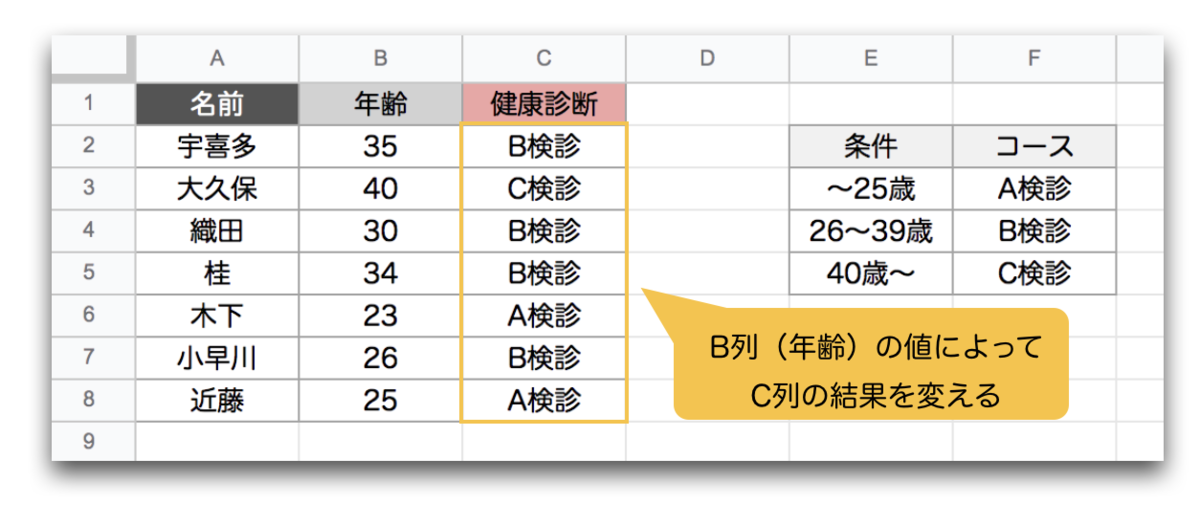Select cell containing 木下
This screenshot has width=1200, height=524.
217,315
